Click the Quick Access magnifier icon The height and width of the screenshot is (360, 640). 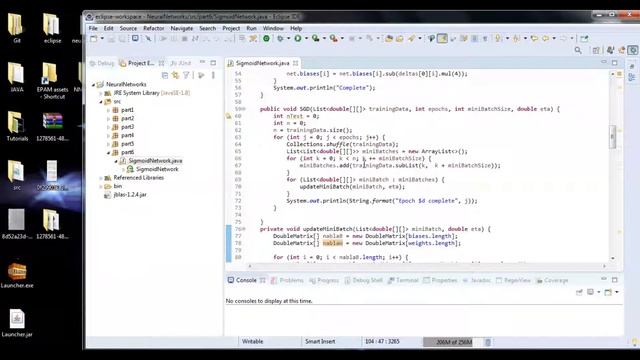tap(578, 50)
